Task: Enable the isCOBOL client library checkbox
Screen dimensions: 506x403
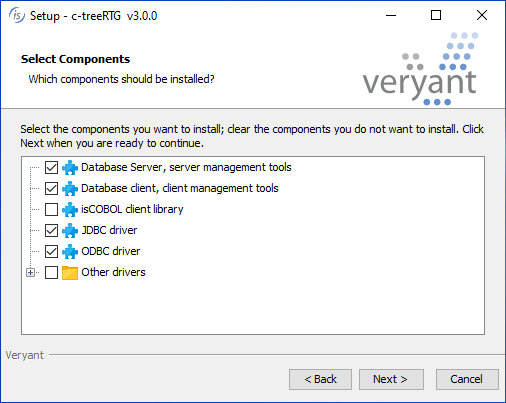Action: pos(51,209)
